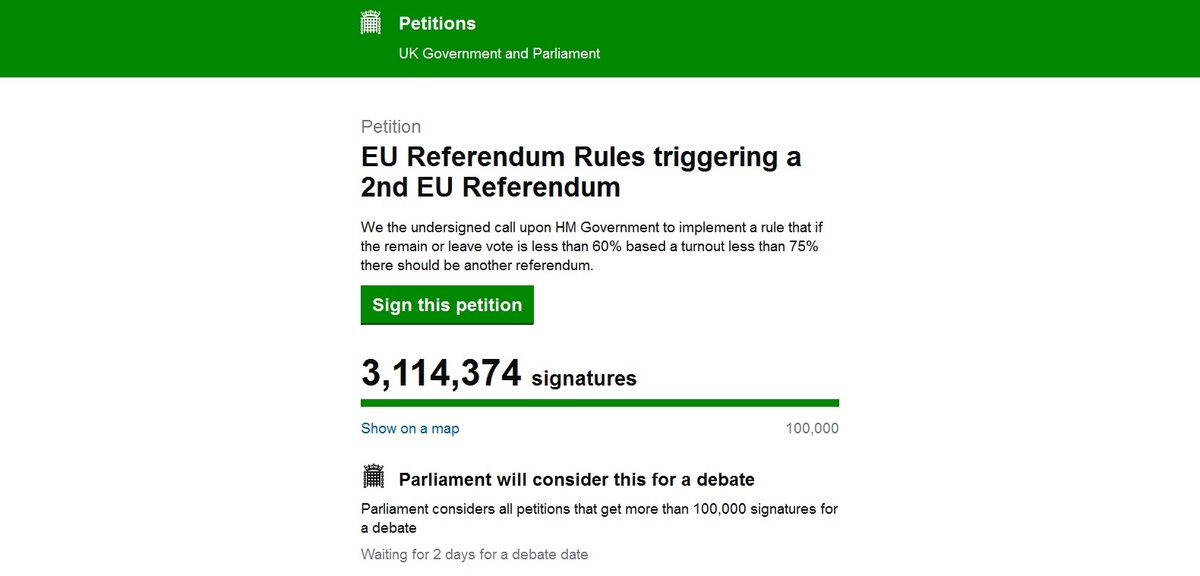Click the green signature progress bar

click(x=599, y=403)
